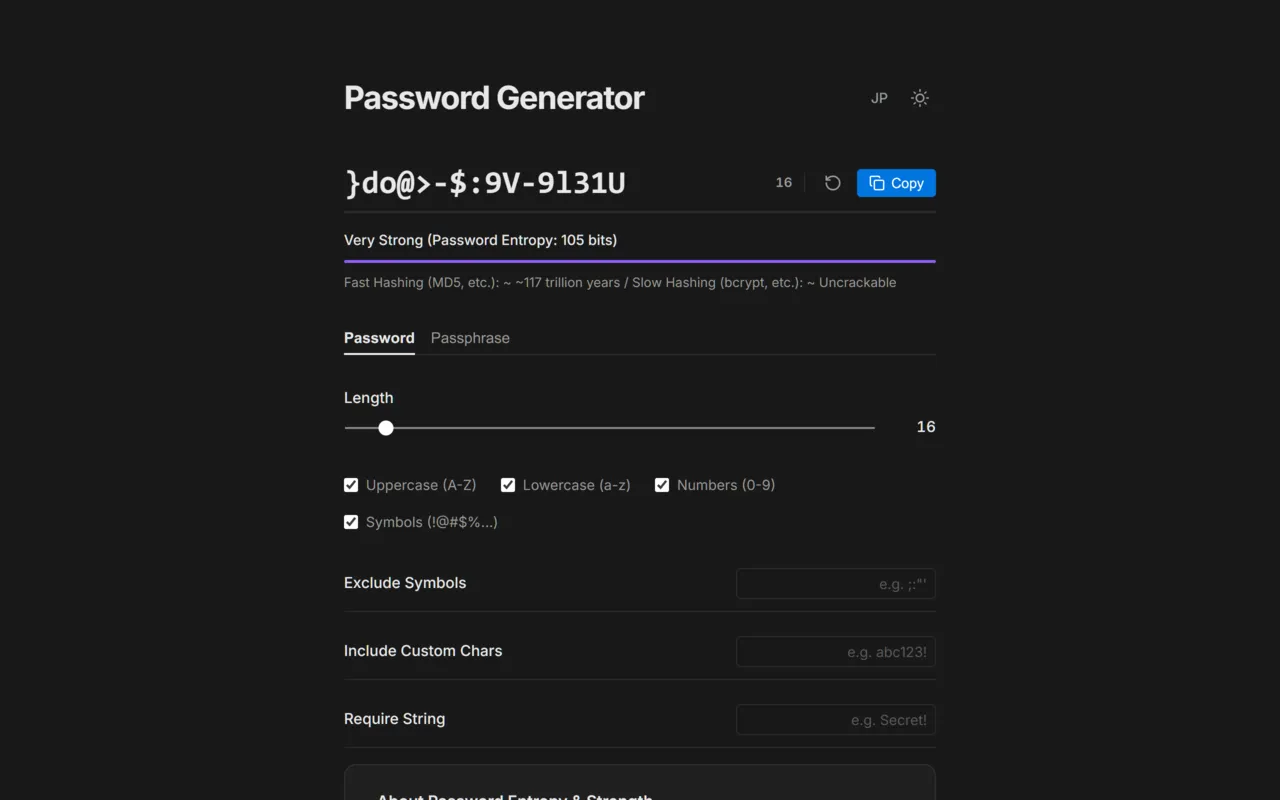
Task: Click the Fast Hashing crack time text
Action: tap(620, 283)
